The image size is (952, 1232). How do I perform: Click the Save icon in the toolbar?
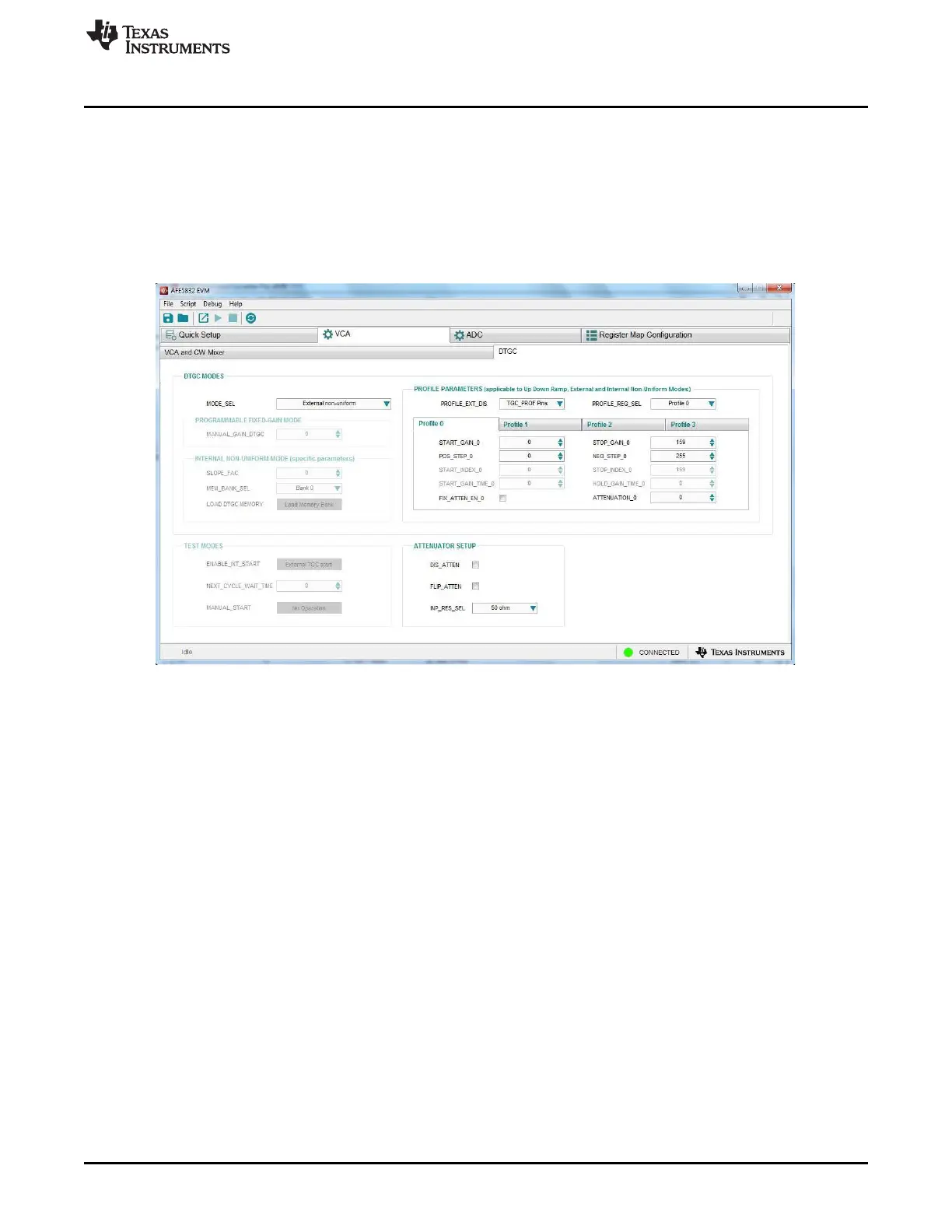click(x=168, y=318)
